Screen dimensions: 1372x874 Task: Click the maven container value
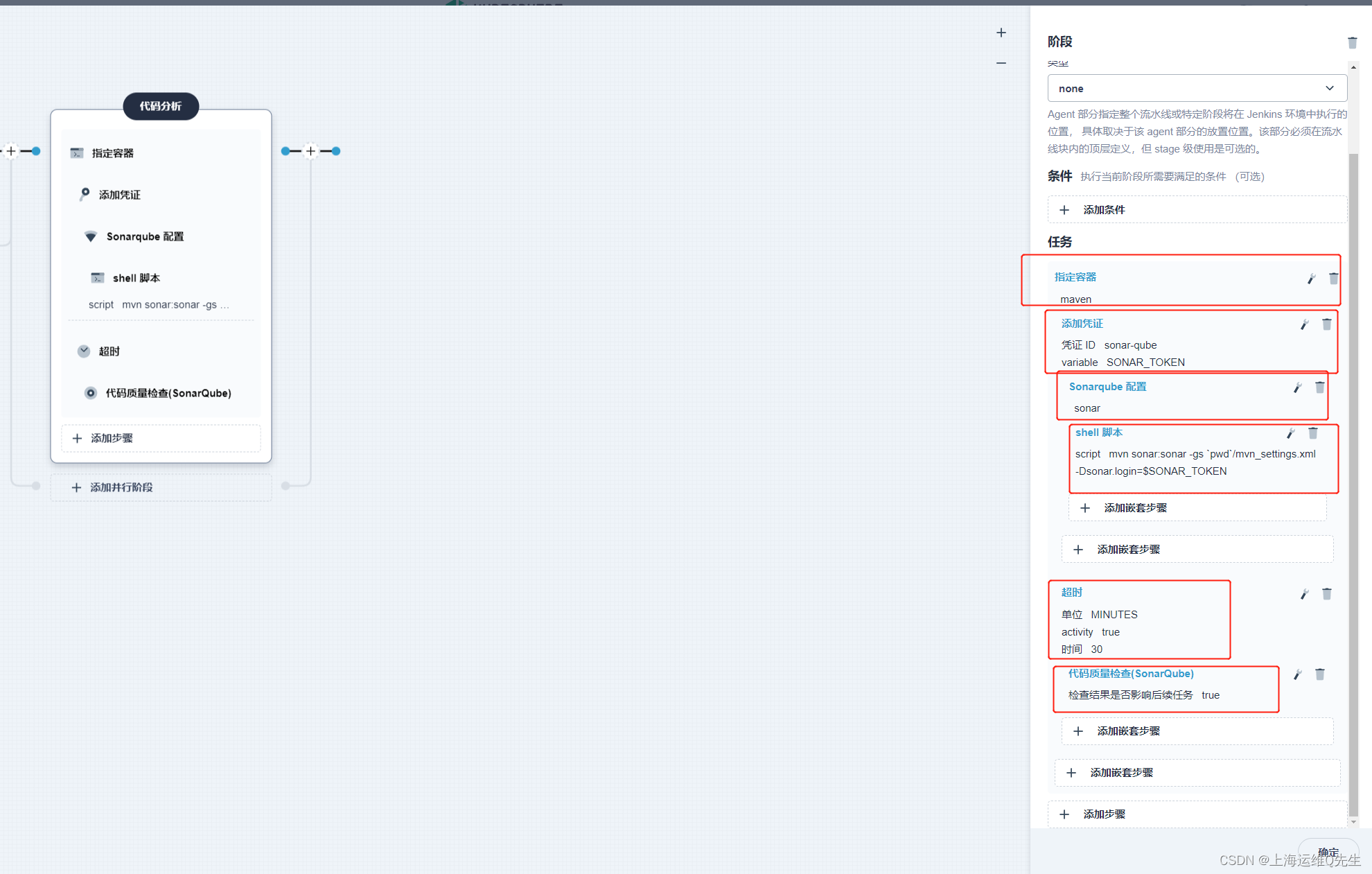1075,299
